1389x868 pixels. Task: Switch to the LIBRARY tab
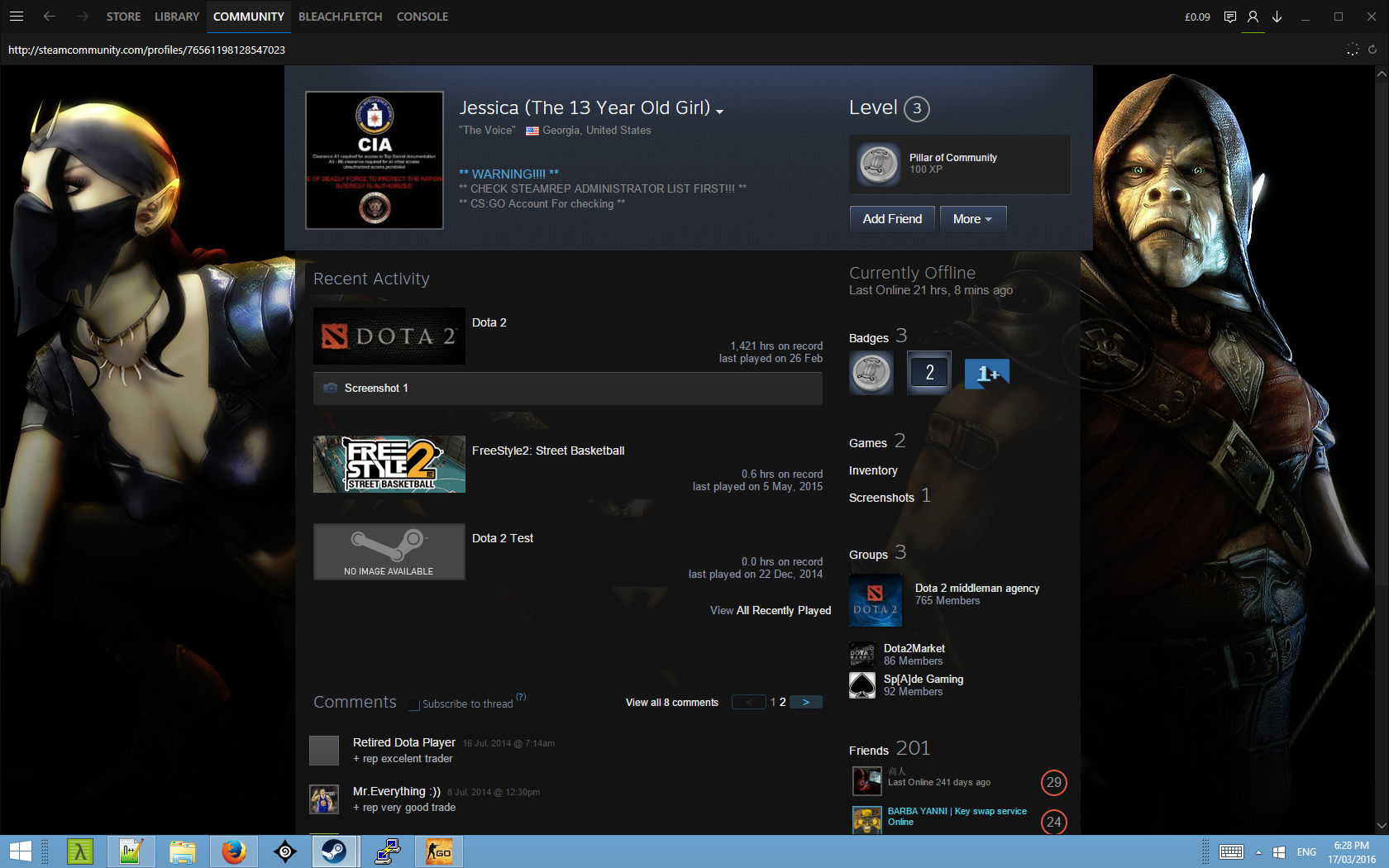(x=176, y=17)
